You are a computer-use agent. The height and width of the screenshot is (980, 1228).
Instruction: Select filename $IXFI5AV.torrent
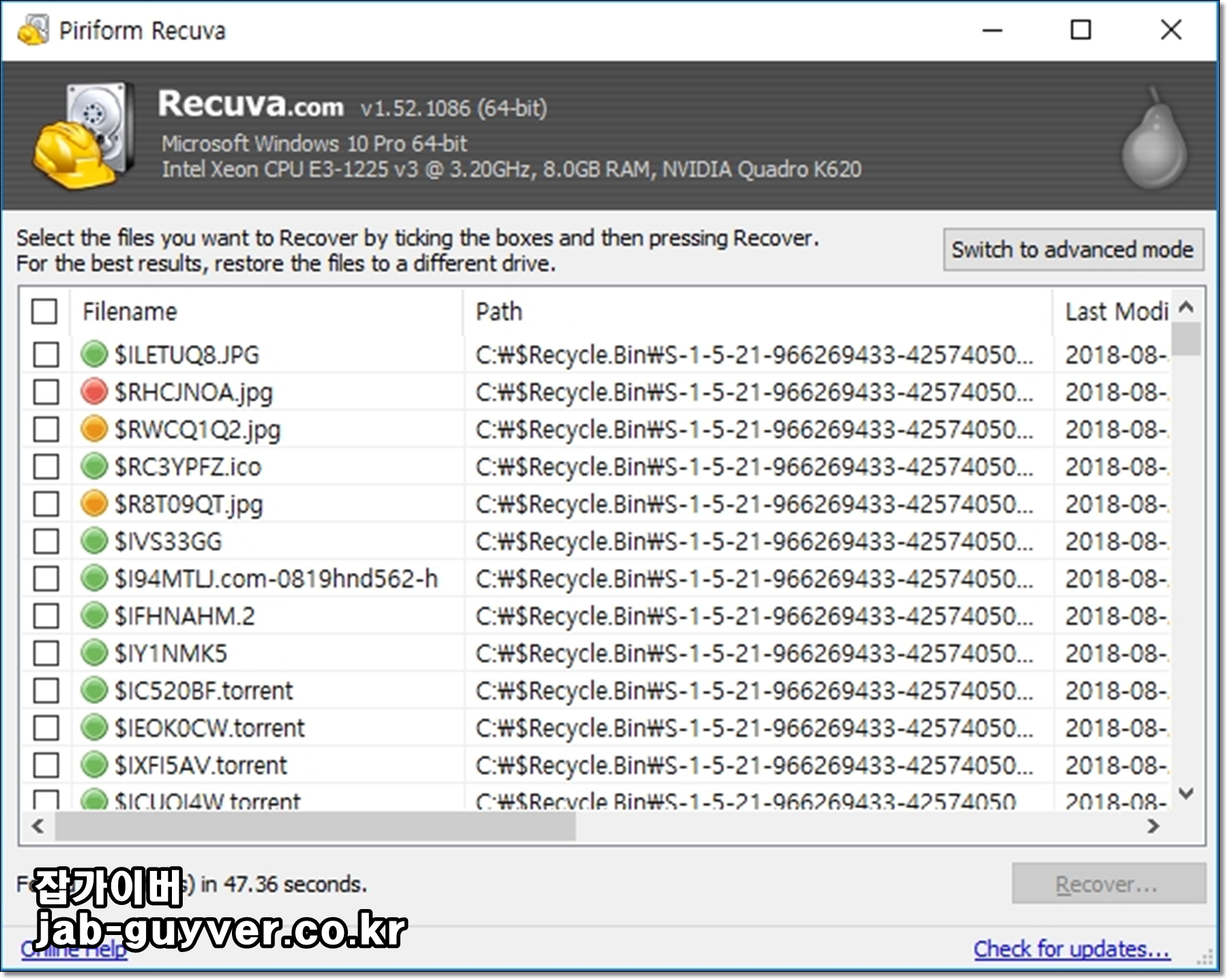201,765
